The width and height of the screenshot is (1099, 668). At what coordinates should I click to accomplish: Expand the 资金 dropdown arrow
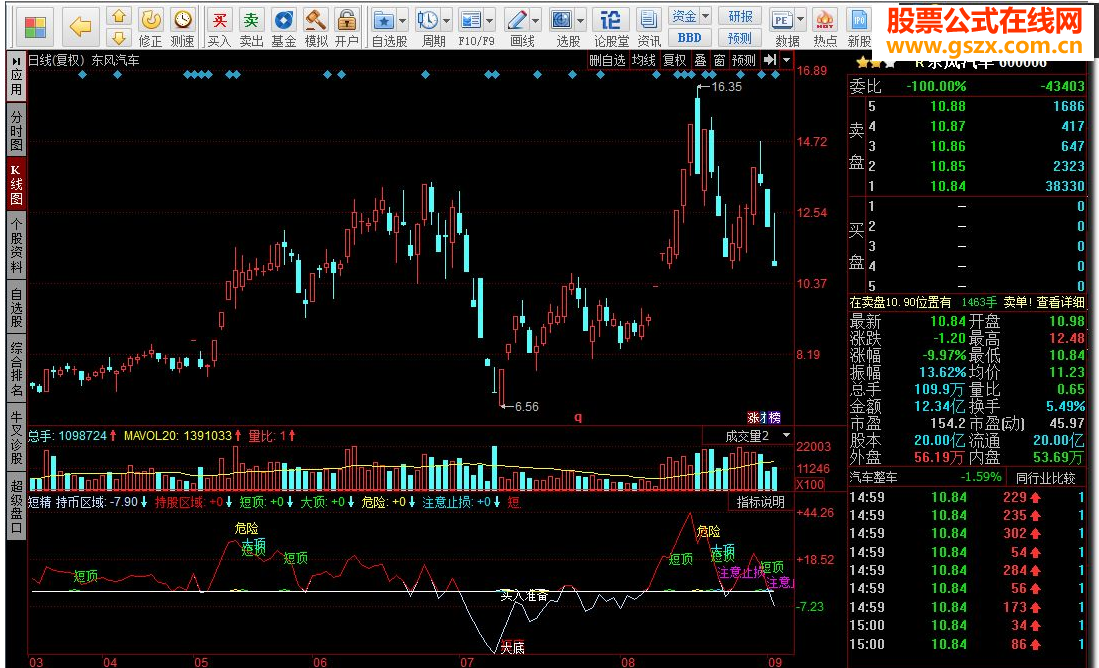click(705, 15)
